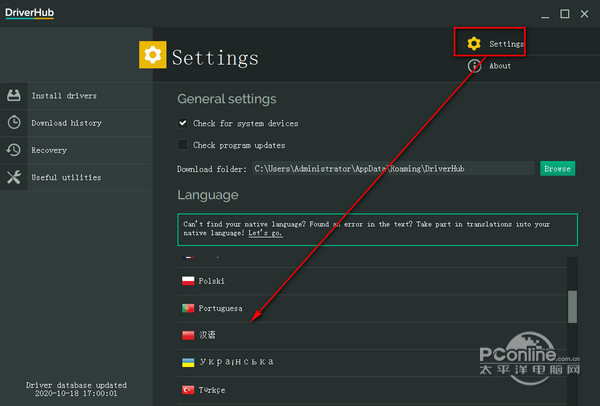Click the Install drivers sidebar icon
The height and width of the screenshot is (406, 600).
click(x=14, y=96)
